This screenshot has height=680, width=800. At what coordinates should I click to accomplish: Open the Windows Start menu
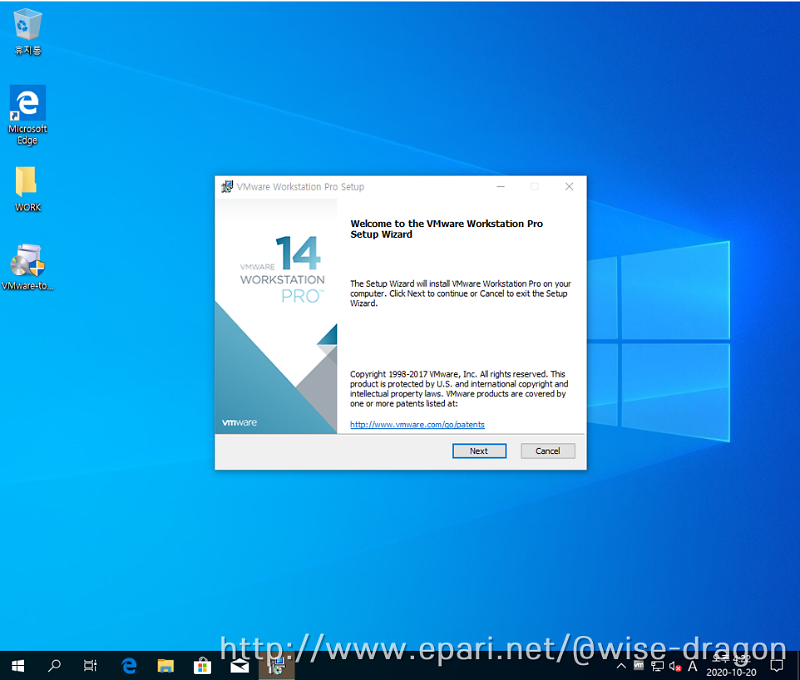[x=18, y=666]
